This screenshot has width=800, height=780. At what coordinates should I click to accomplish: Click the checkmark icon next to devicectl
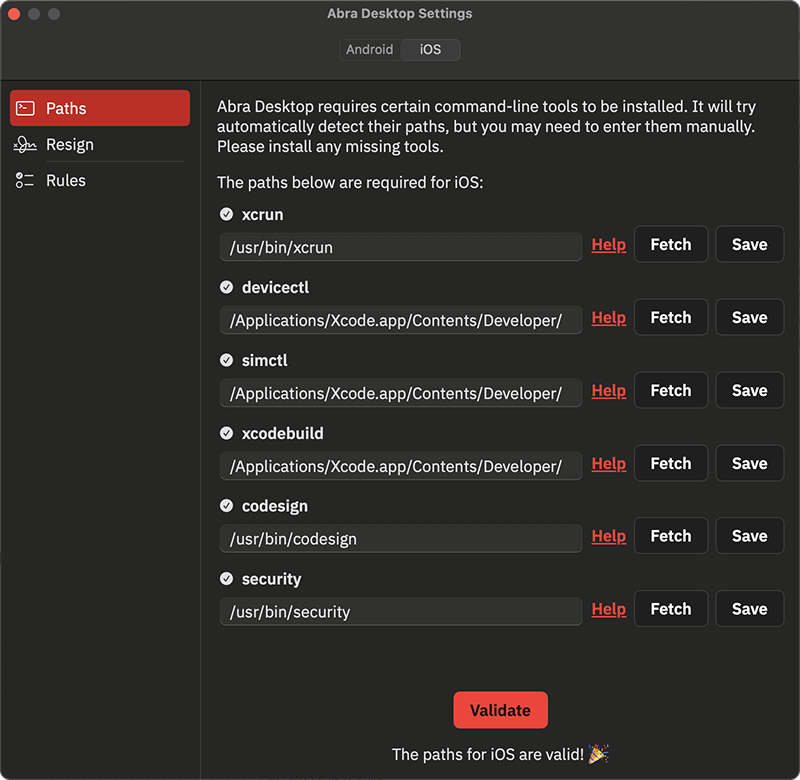(227, 287)
